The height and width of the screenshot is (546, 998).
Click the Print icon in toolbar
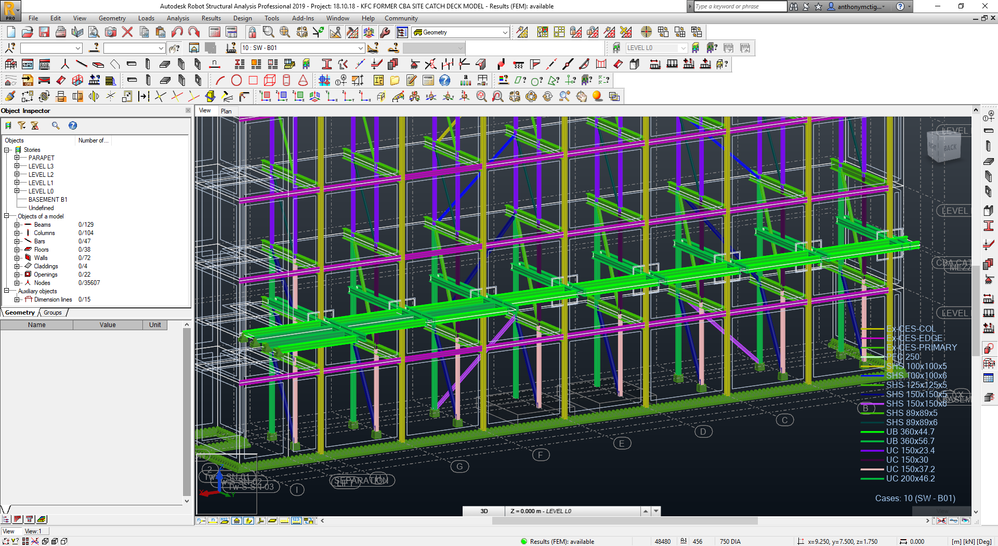(60, 32)
